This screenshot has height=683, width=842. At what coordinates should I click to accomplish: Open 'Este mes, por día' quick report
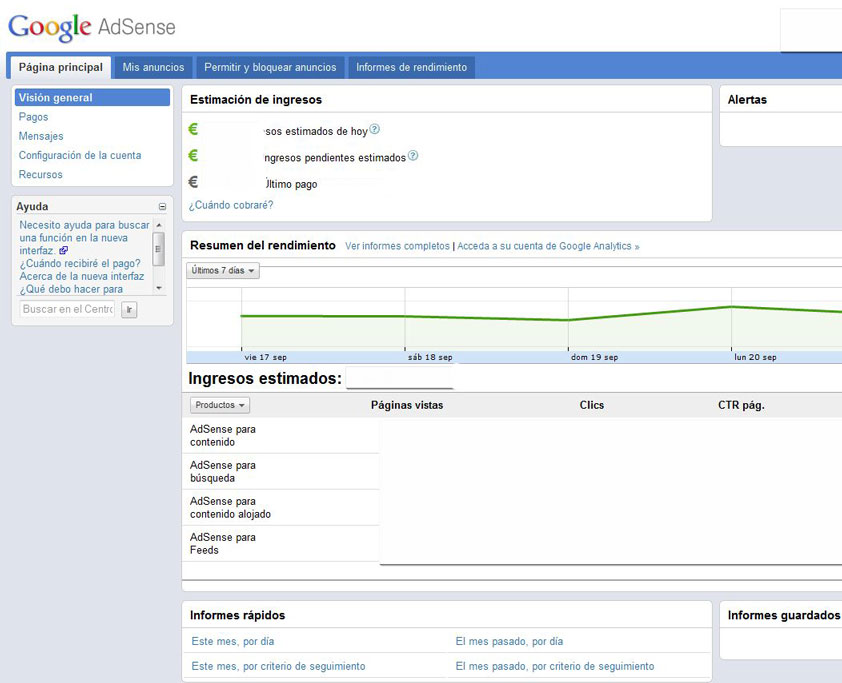(233, 642)
